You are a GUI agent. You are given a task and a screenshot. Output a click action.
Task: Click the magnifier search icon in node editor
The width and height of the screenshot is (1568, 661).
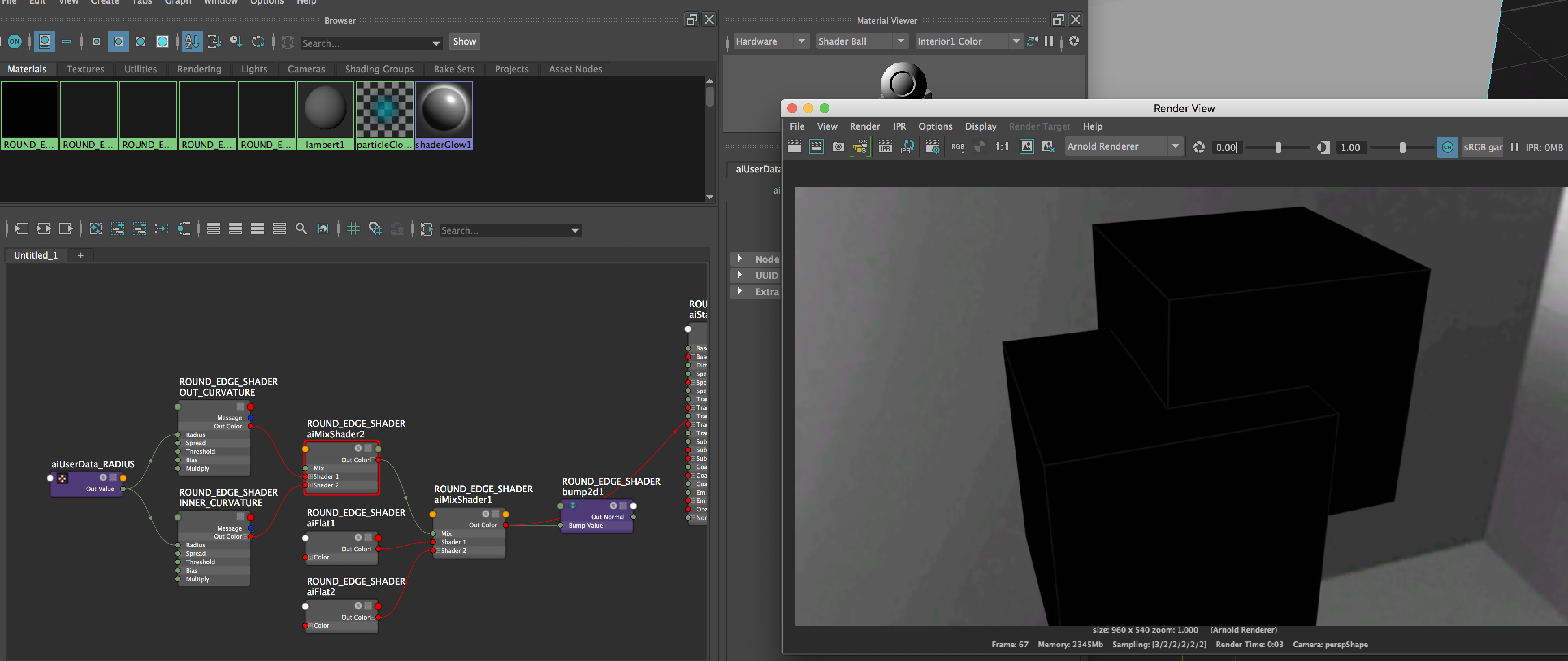pos(301,229)
